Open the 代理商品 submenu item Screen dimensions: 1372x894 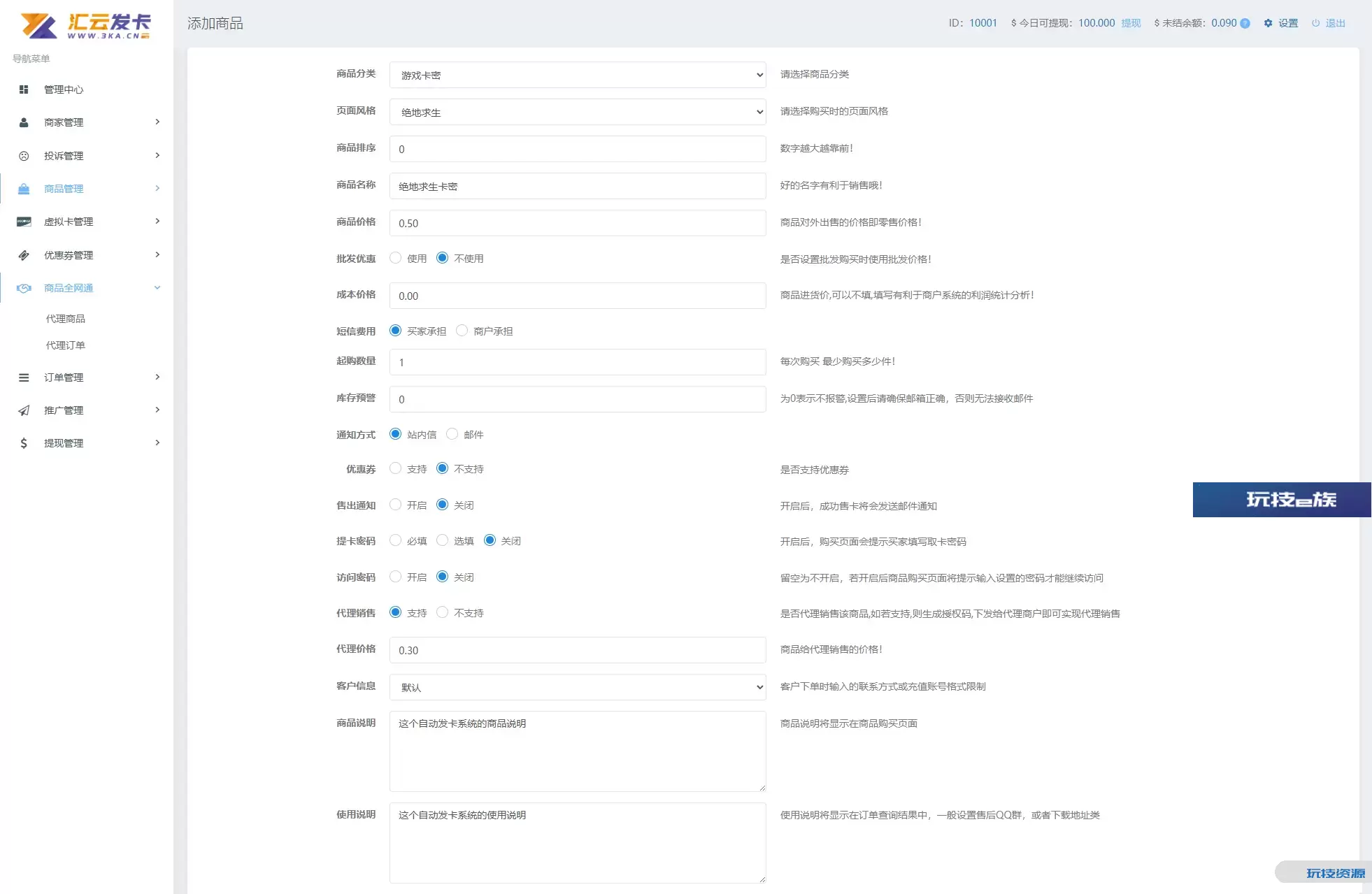(66, 319)
